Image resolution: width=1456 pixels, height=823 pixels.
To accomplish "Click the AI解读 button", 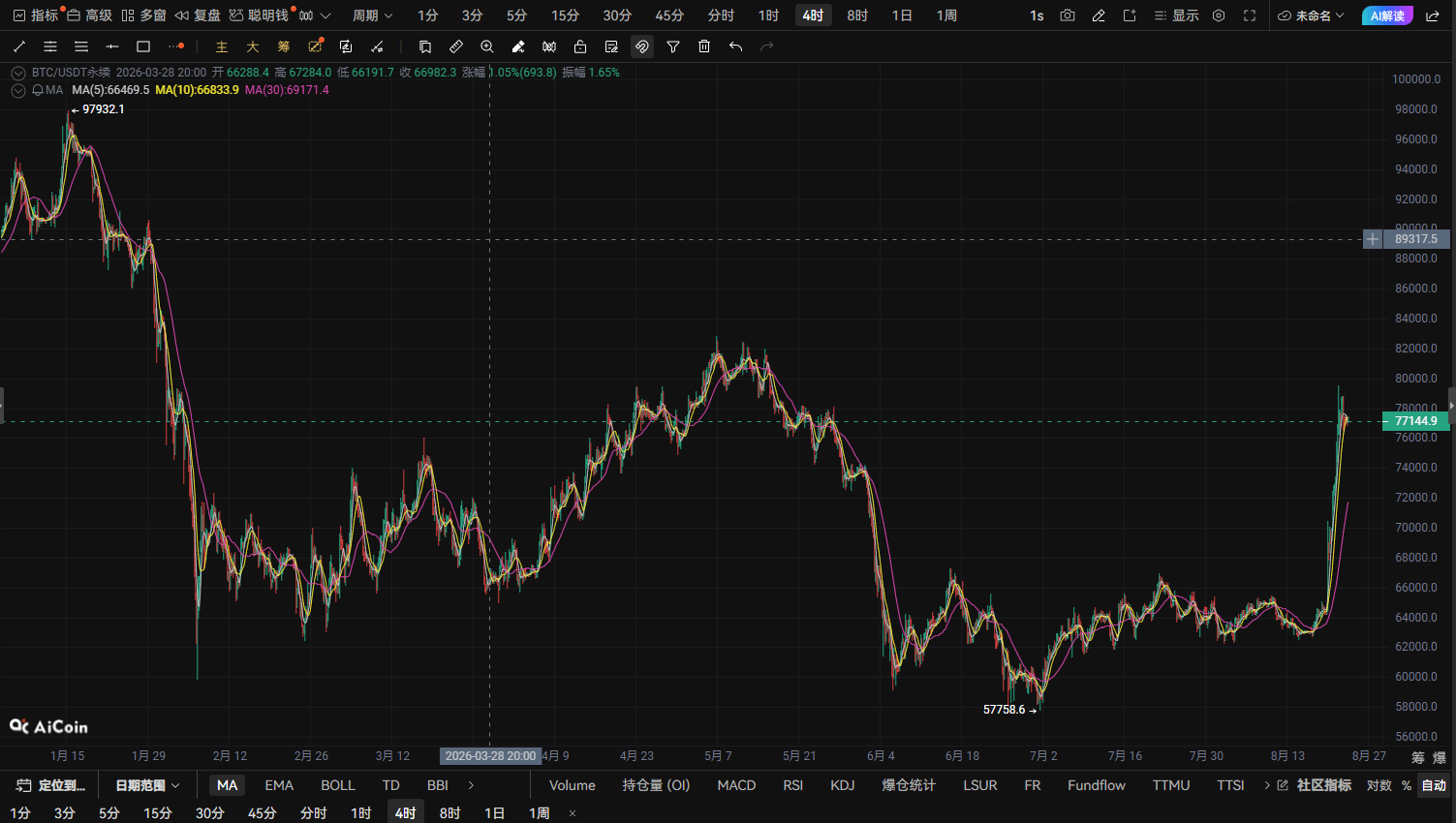I will 1387,15.
